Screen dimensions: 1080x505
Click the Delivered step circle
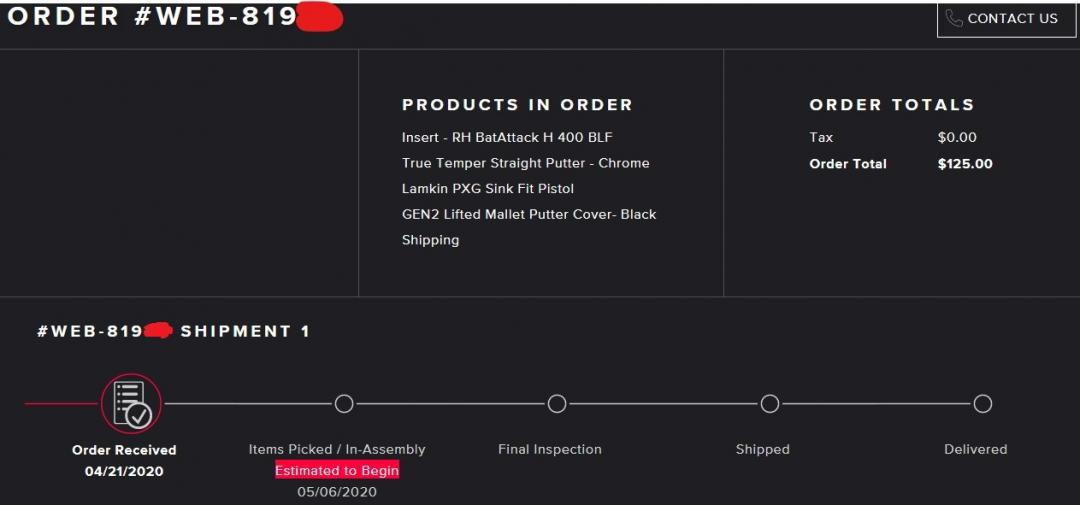983,404
